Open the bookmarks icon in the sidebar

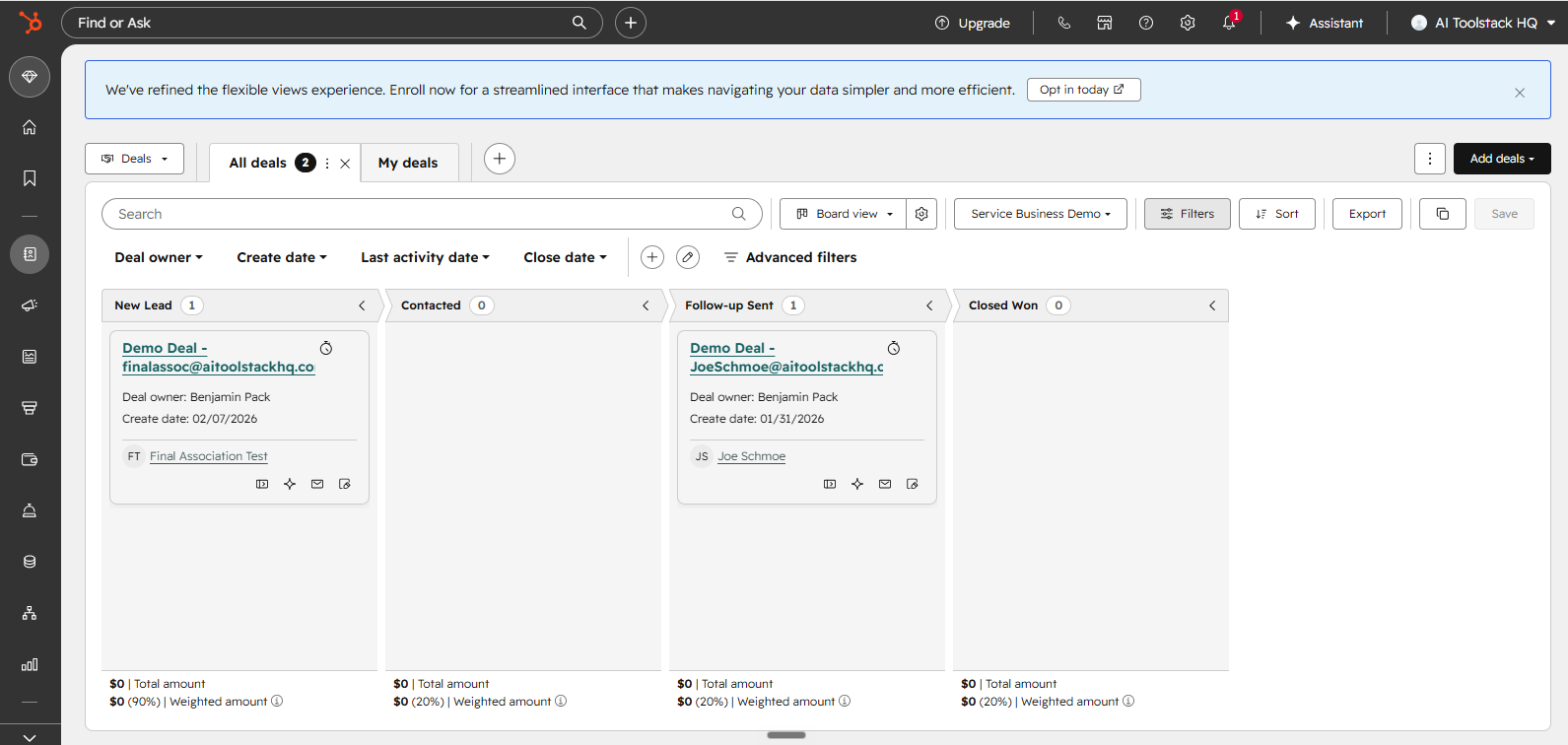[30, 178]
